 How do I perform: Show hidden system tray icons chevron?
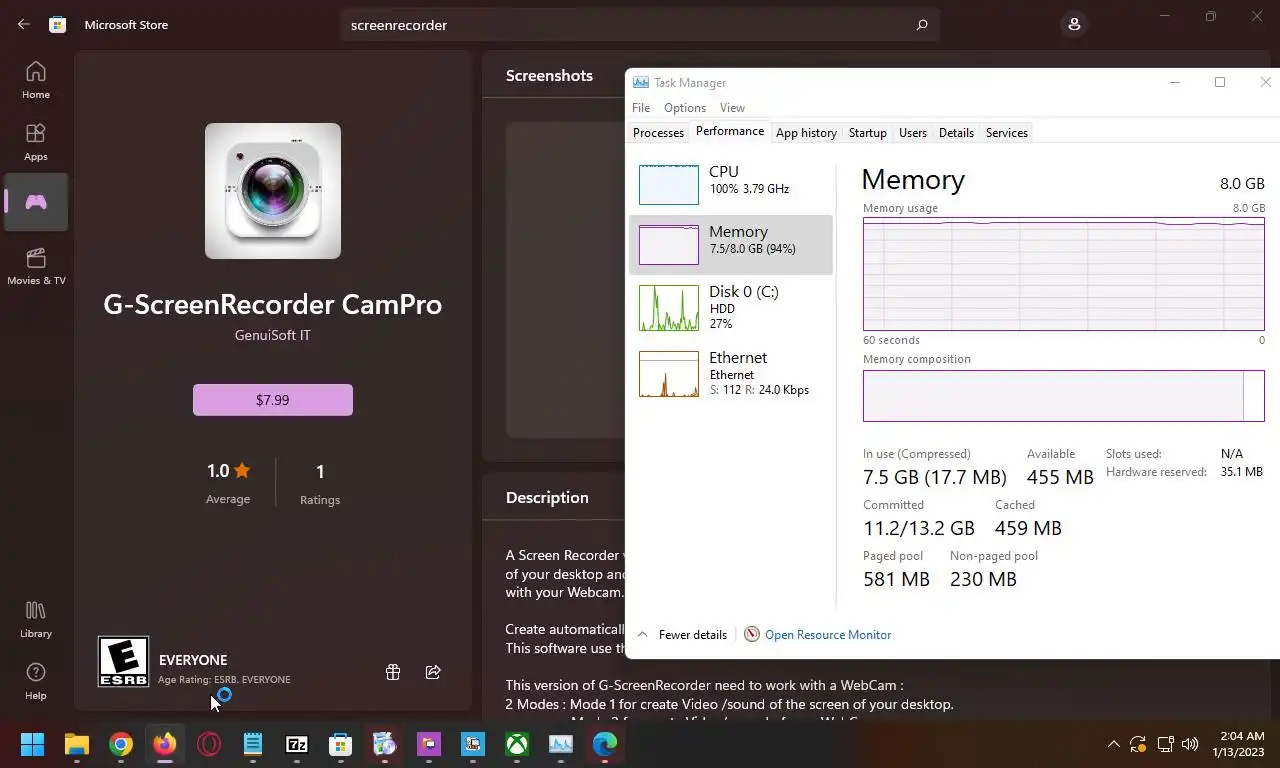(x=1113, y=744)
